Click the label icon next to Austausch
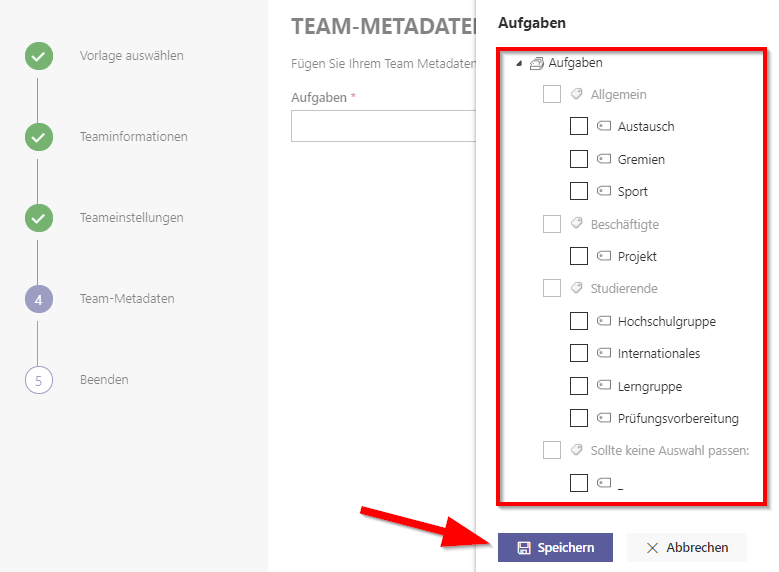 pos(604,126)
